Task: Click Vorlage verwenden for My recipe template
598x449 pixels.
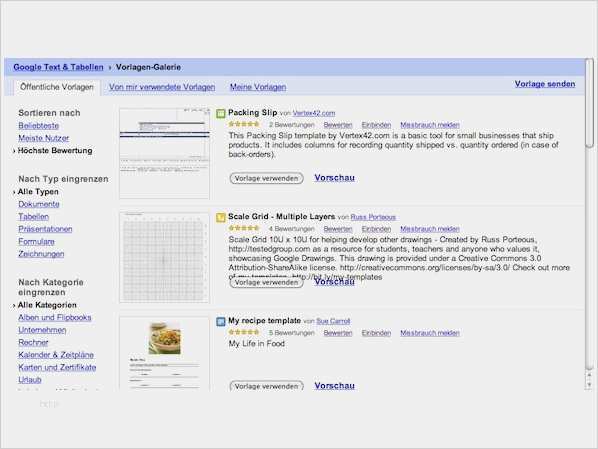Action: [x=267, y=386]
